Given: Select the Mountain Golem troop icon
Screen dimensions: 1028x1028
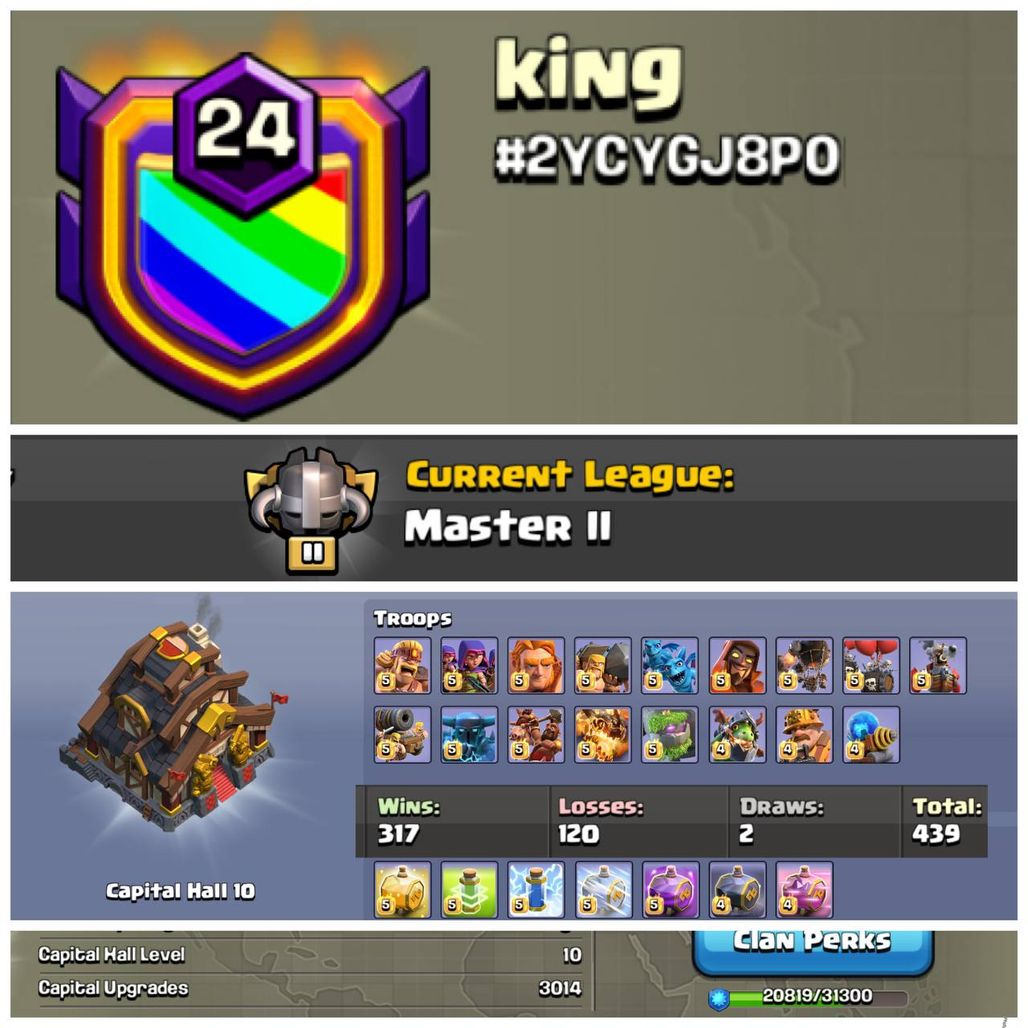Looking at the screenshot, I should pyautogui.click(x=670, y=735).
